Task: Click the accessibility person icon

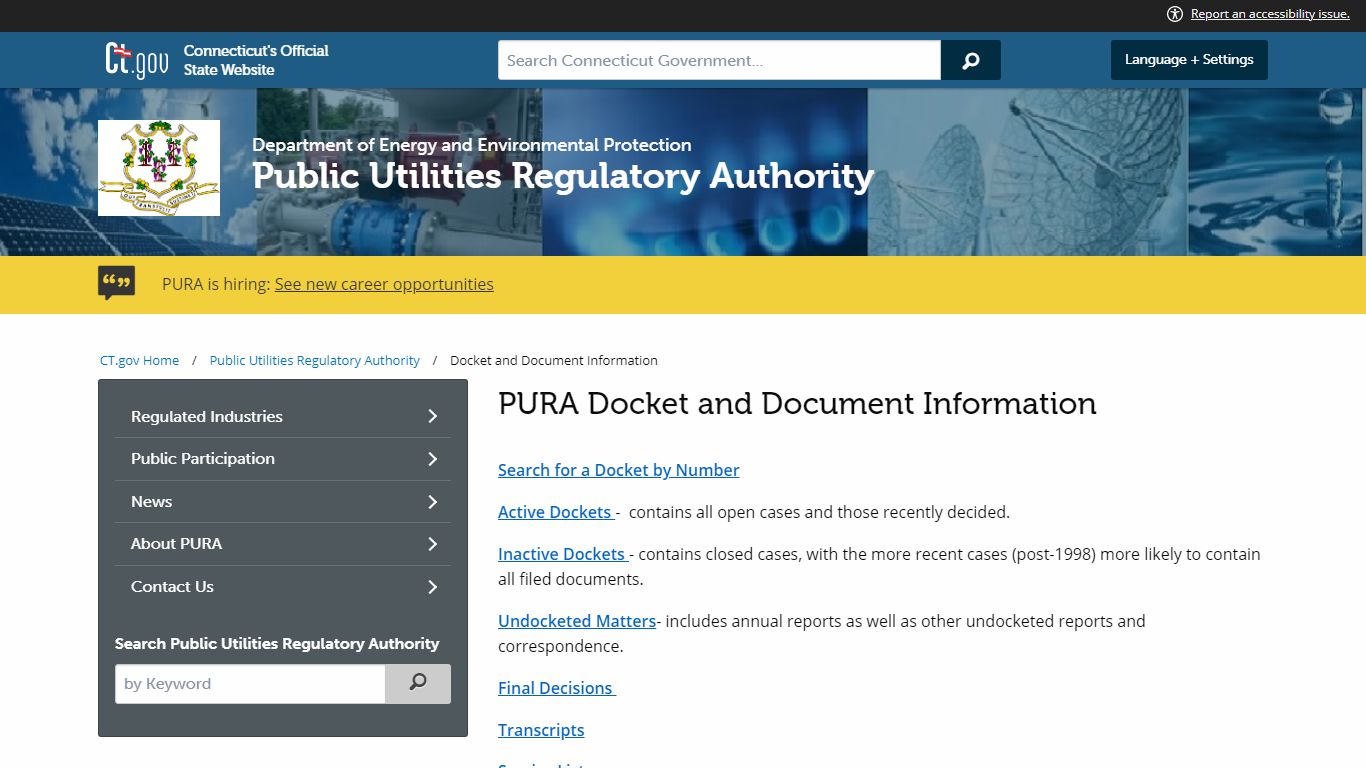Action: (1175, 14)
